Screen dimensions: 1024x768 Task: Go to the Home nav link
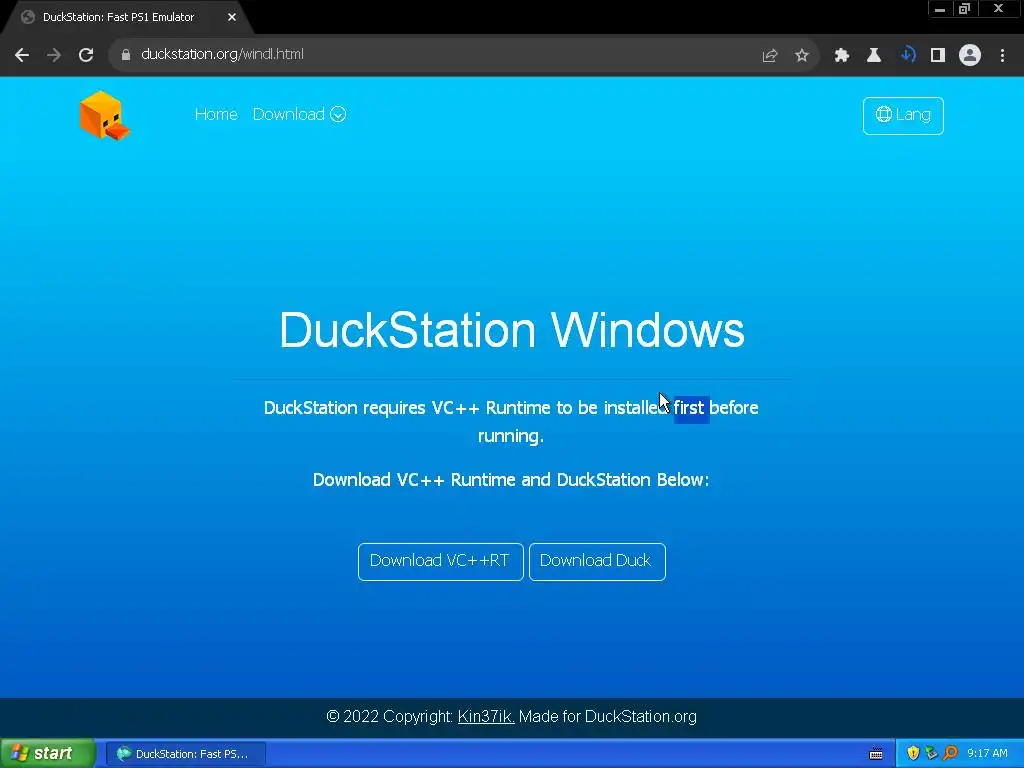point(216,114)
